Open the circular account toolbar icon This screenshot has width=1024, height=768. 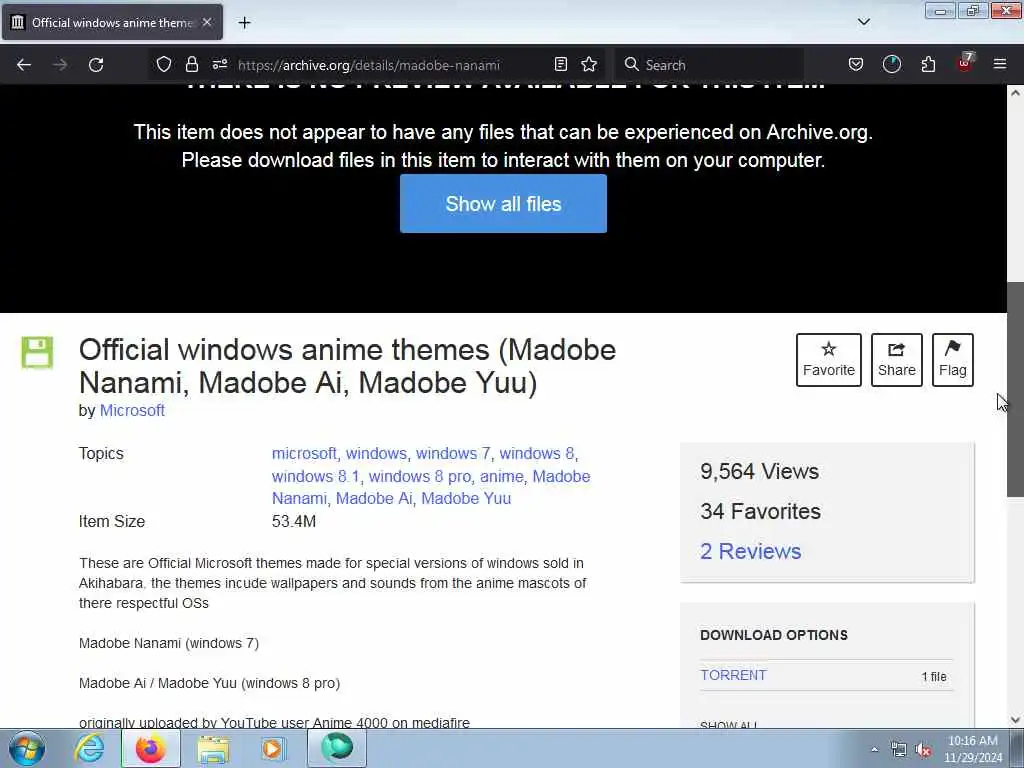point(891,64)
